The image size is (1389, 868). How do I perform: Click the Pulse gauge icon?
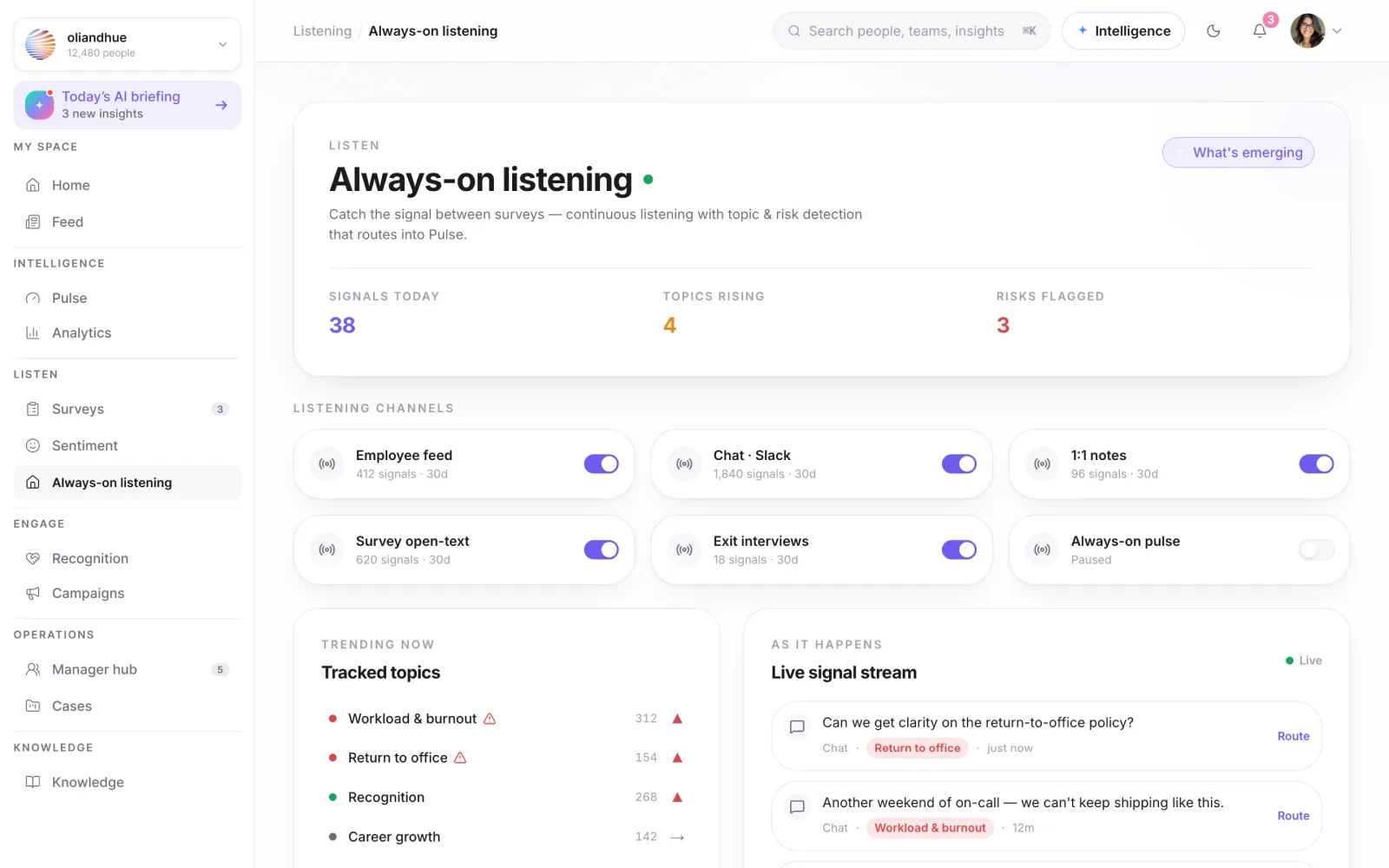point(33,299)
